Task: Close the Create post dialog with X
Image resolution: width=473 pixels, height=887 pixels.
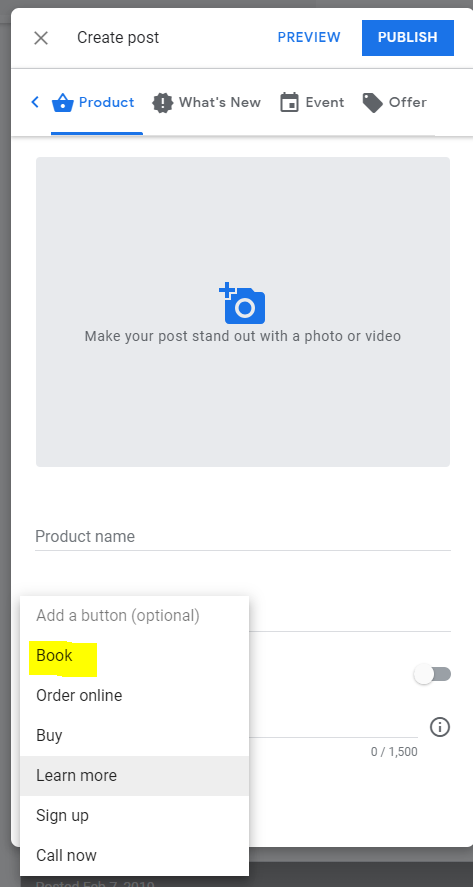Action: tap(41, 38)
